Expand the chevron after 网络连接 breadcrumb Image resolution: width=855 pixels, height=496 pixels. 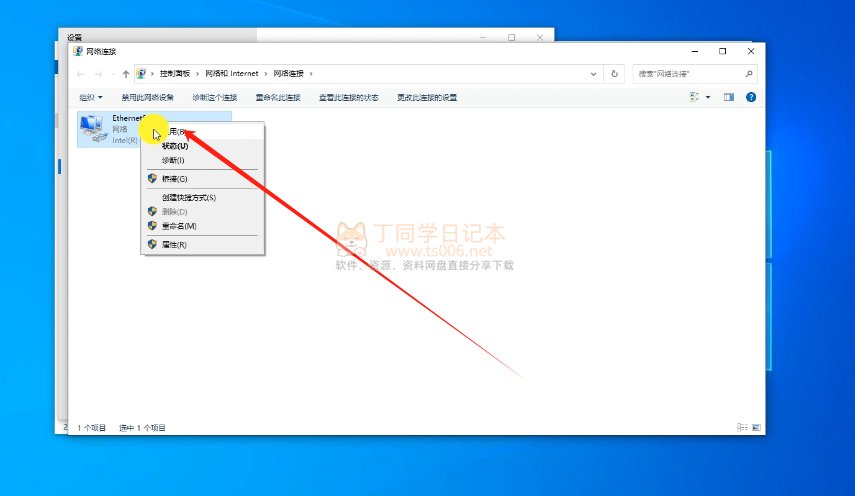(311, 74)
